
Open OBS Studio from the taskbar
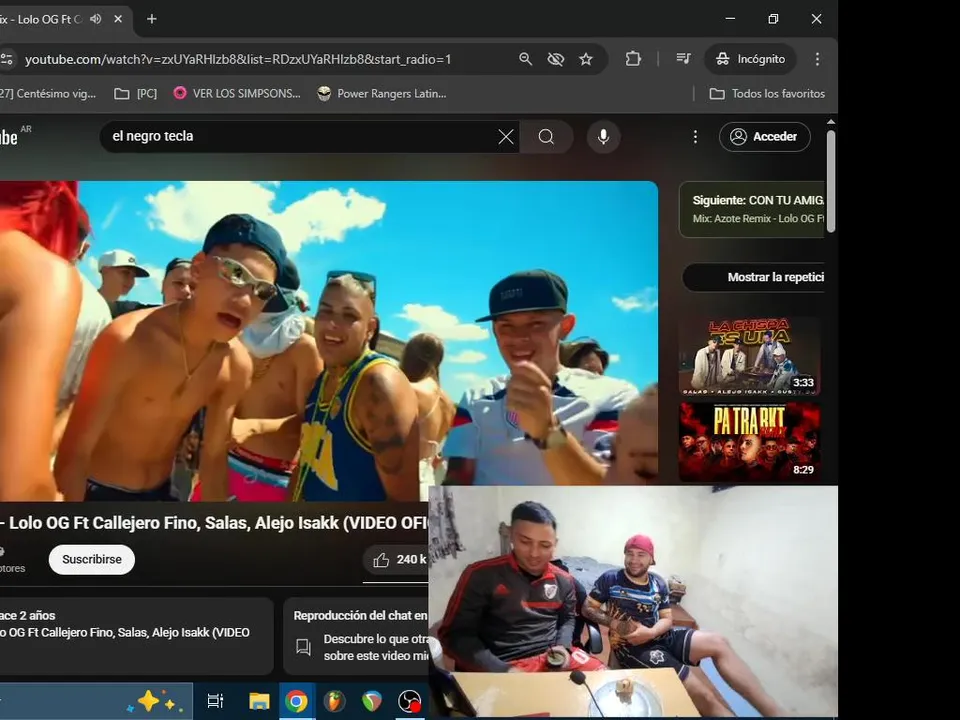point(409,701)
